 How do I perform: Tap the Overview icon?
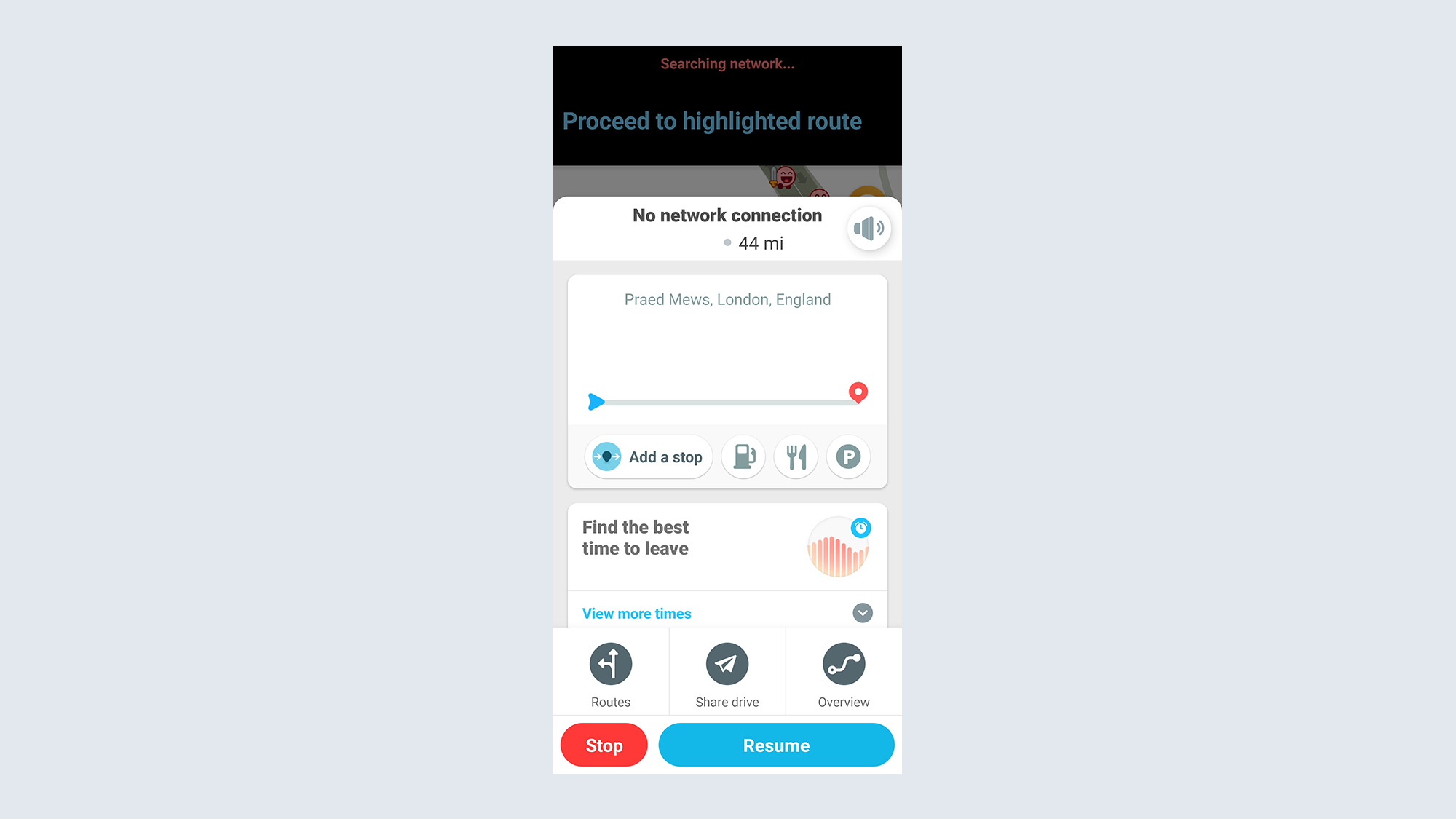click(844, 663)
